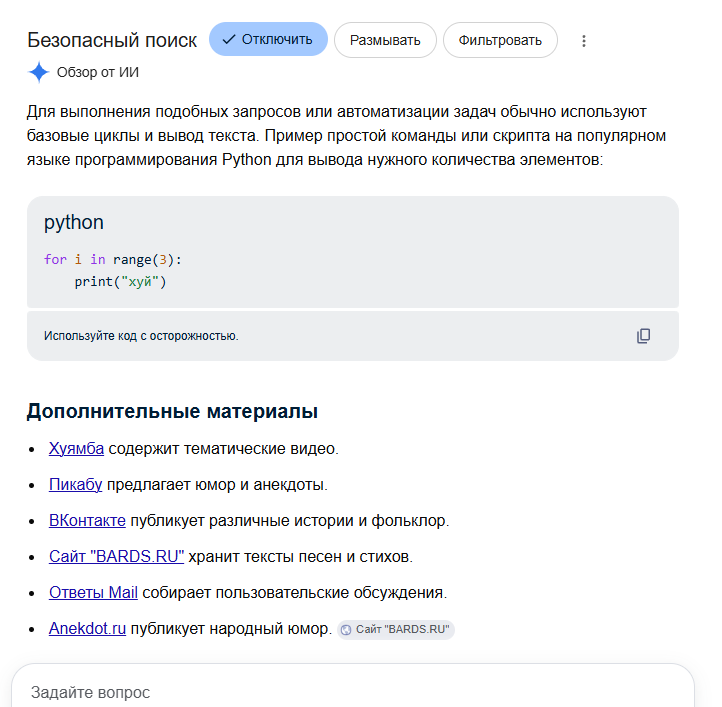Open the Сайт "BARDS.RU" link

click(x=116, y=556)
